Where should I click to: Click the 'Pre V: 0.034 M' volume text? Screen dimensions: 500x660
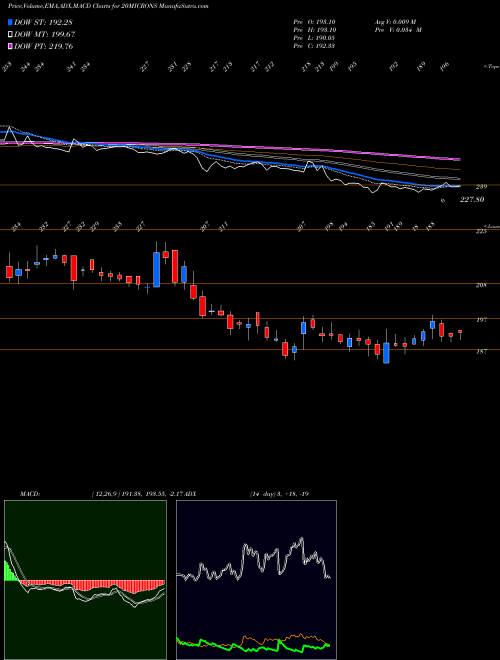tap(398, 30)
